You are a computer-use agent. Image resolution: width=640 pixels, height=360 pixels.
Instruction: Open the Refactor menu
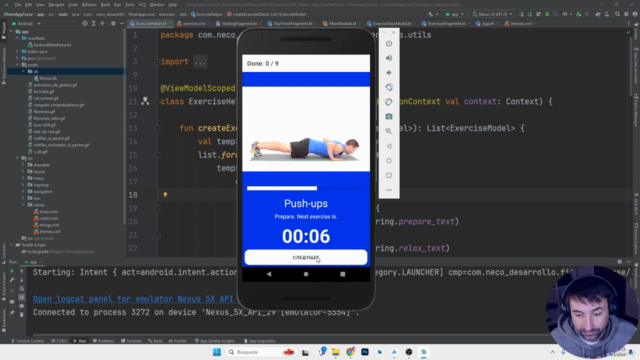(89, 5)
